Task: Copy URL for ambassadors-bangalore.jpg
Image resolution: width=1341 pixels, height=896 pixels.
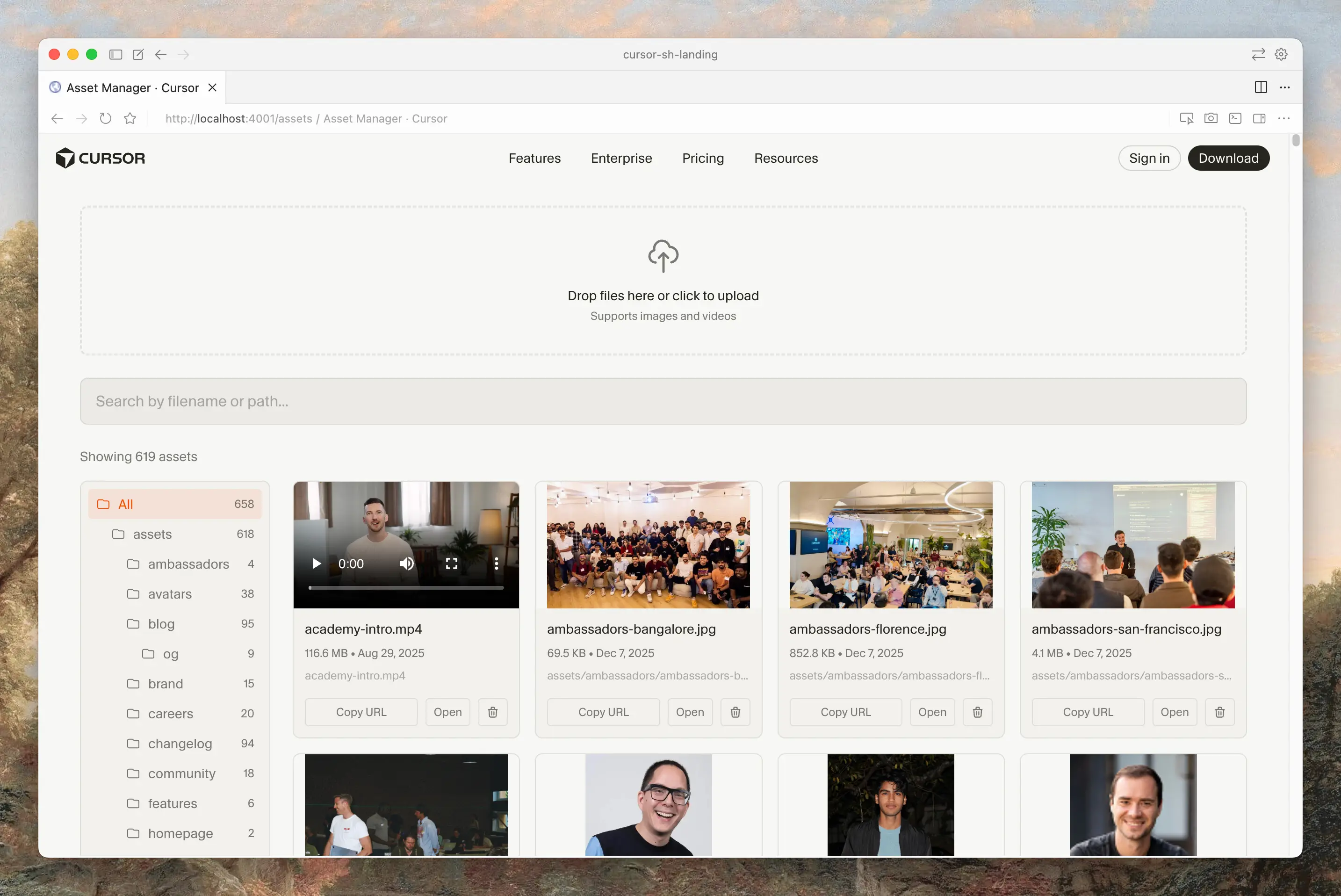Action: tap(603, 712)
